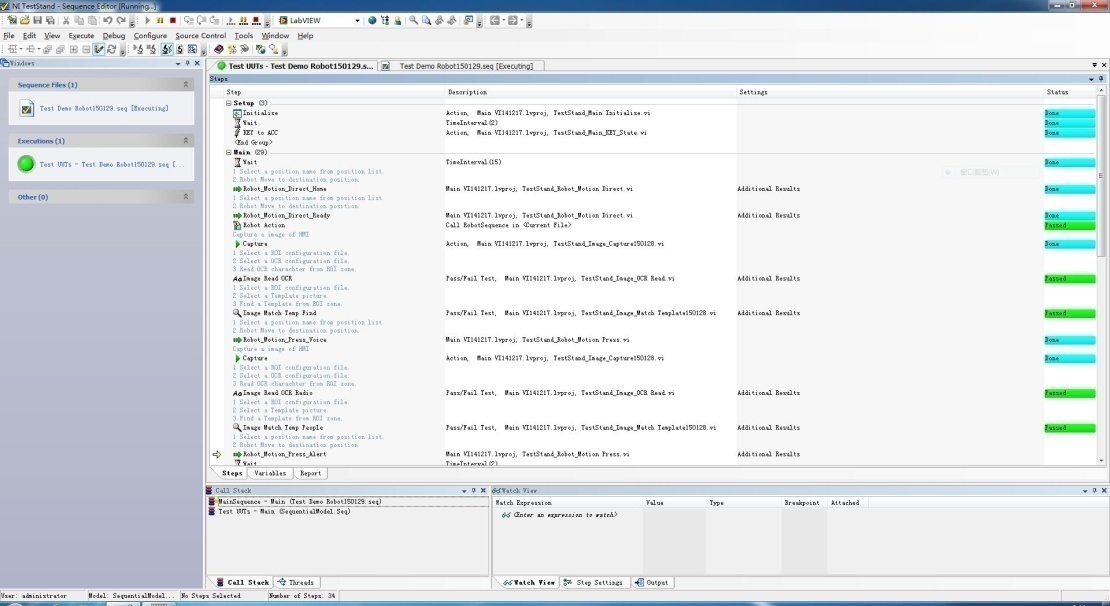Collapse the Main (29) step group
Viewport: 1110px width, 606px height.
[229, 152]
